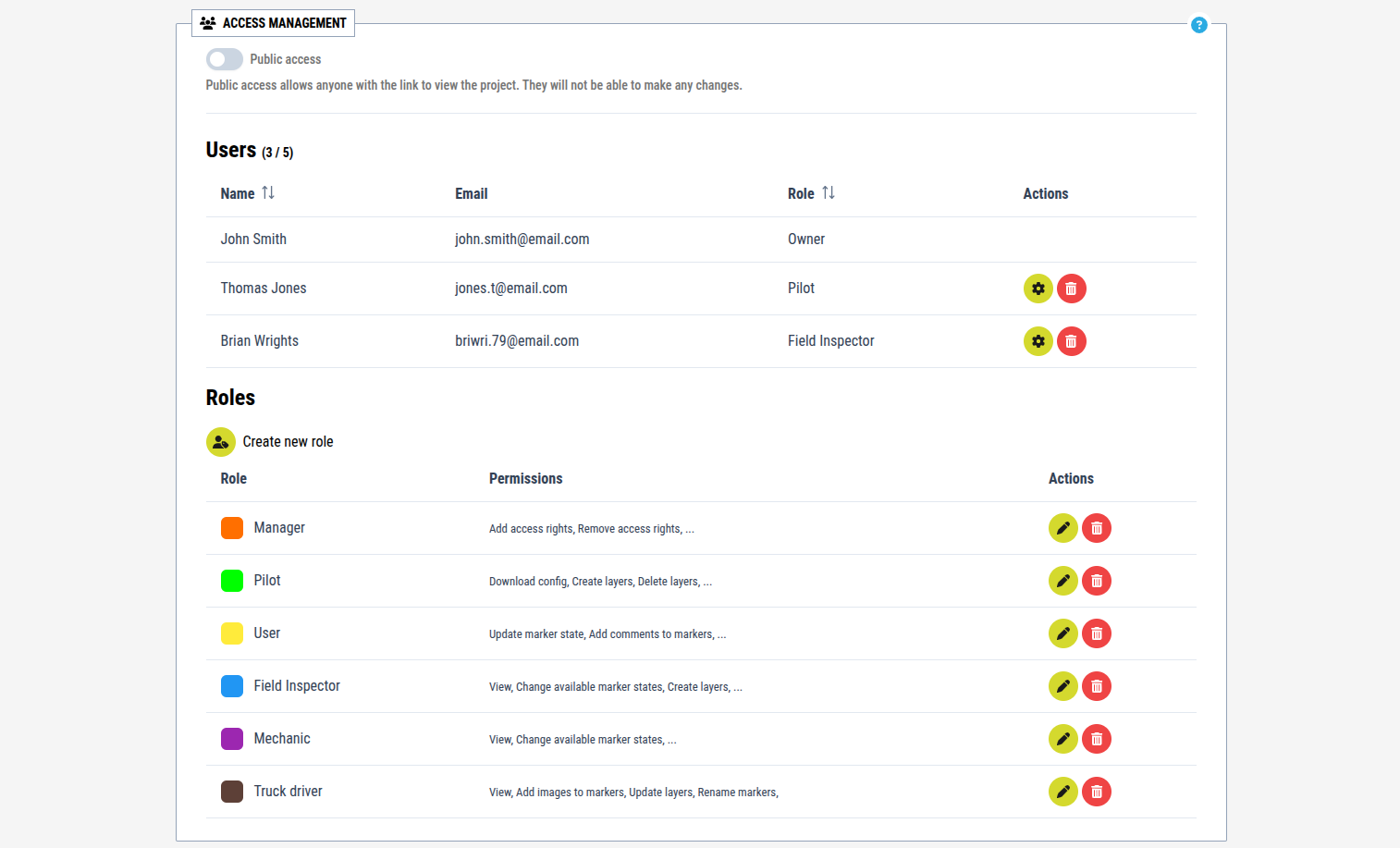Sort users by Role column arrows
This screenshot has width=1400, height=848.
[x=829, y=192]
